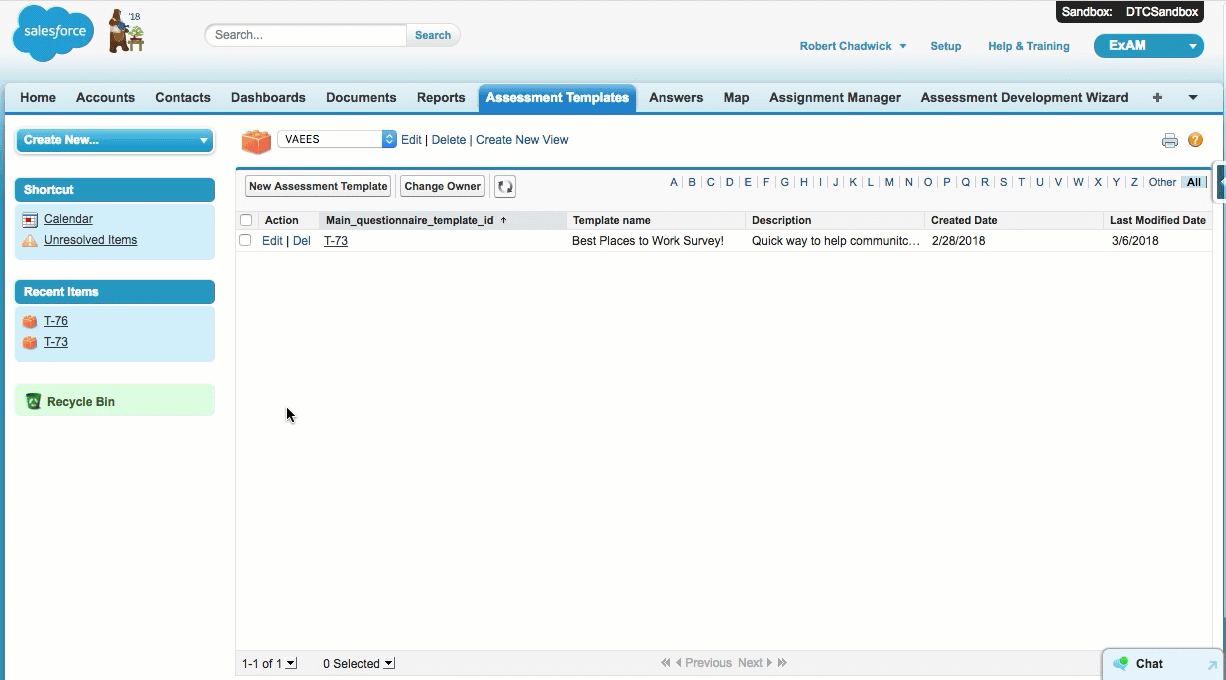The image size is (1226, 680).
Task: Click in the Search input field
Action: coord(307,35)
